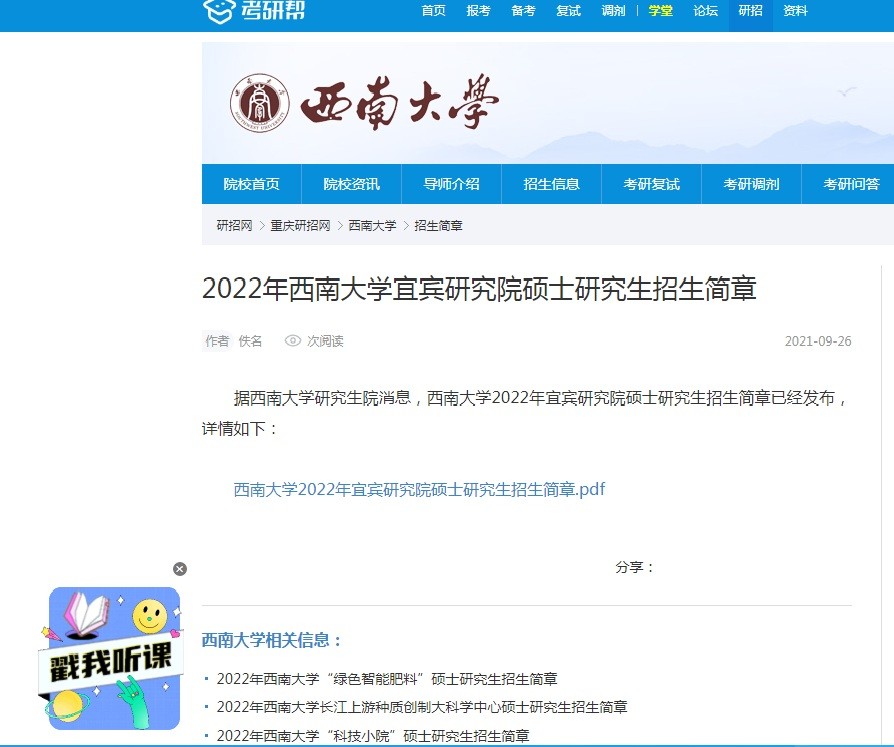Viewport: 894px width, 747px height.
Task: Open the 戳我听课 promotional banner
Action: [x=115, y=657]
